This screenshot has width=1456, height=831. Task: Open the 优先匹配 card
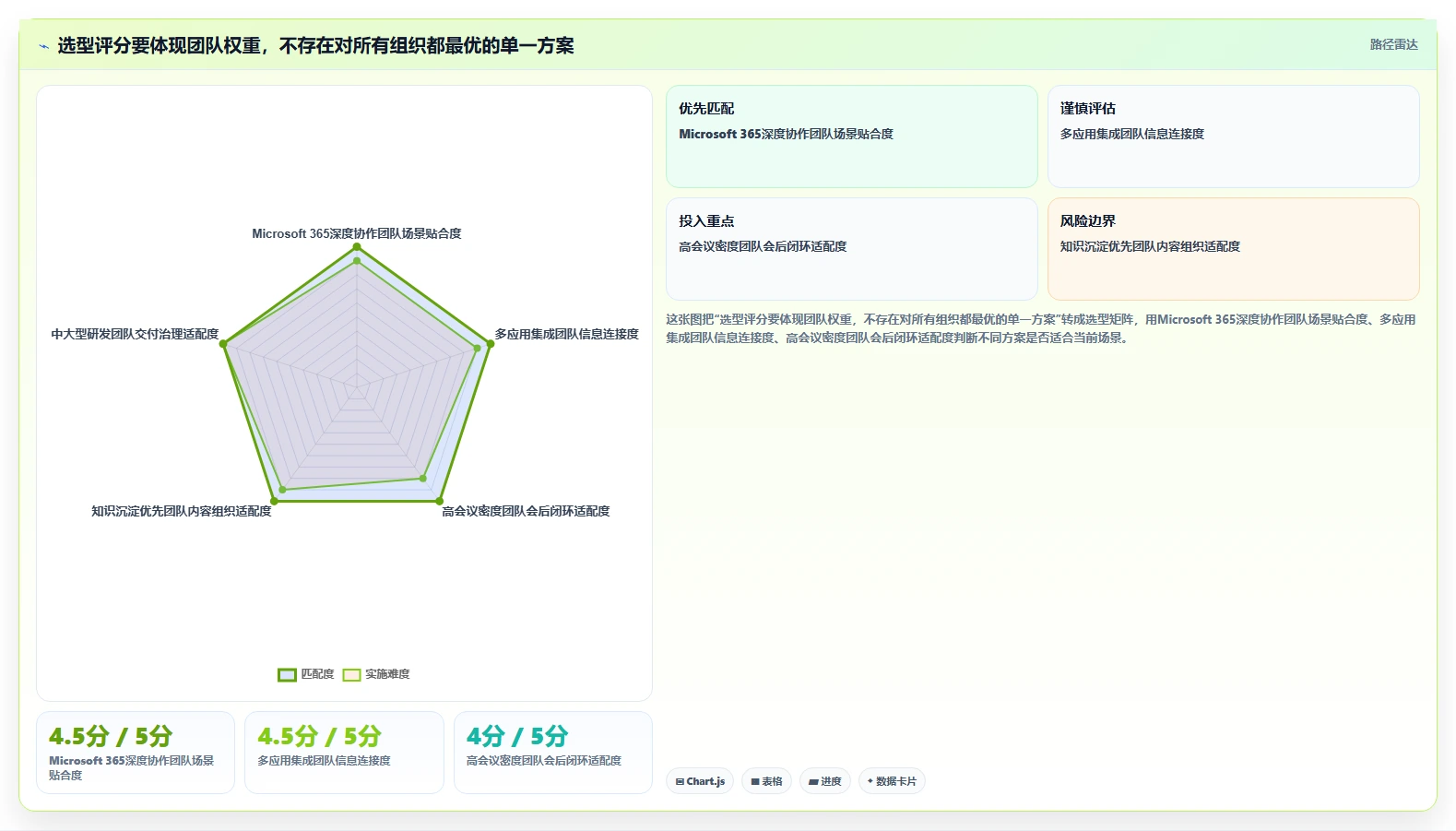[852, 137]
